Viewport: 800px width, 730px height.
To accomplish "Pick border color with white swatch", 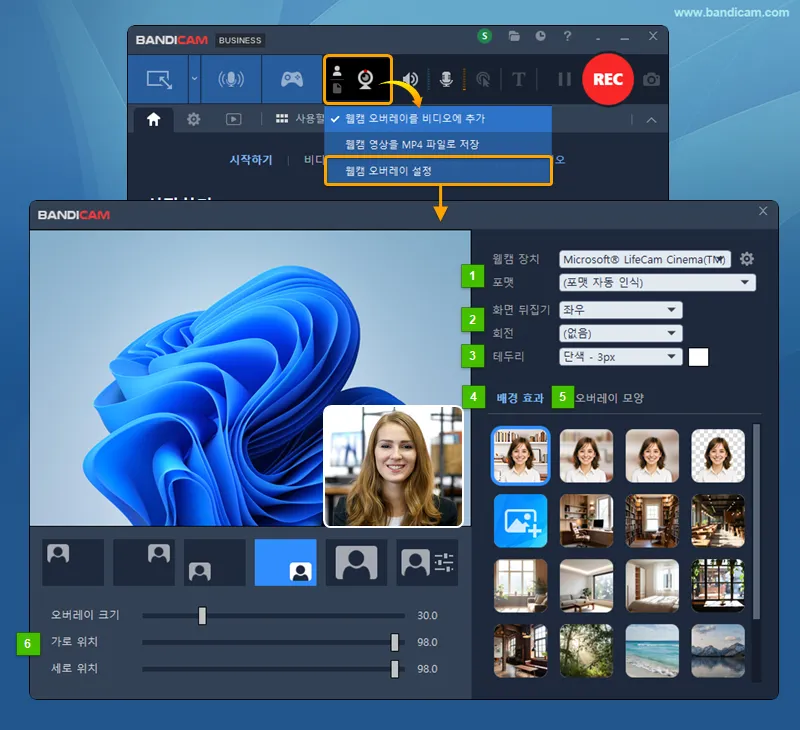I will tap(698, 357).
